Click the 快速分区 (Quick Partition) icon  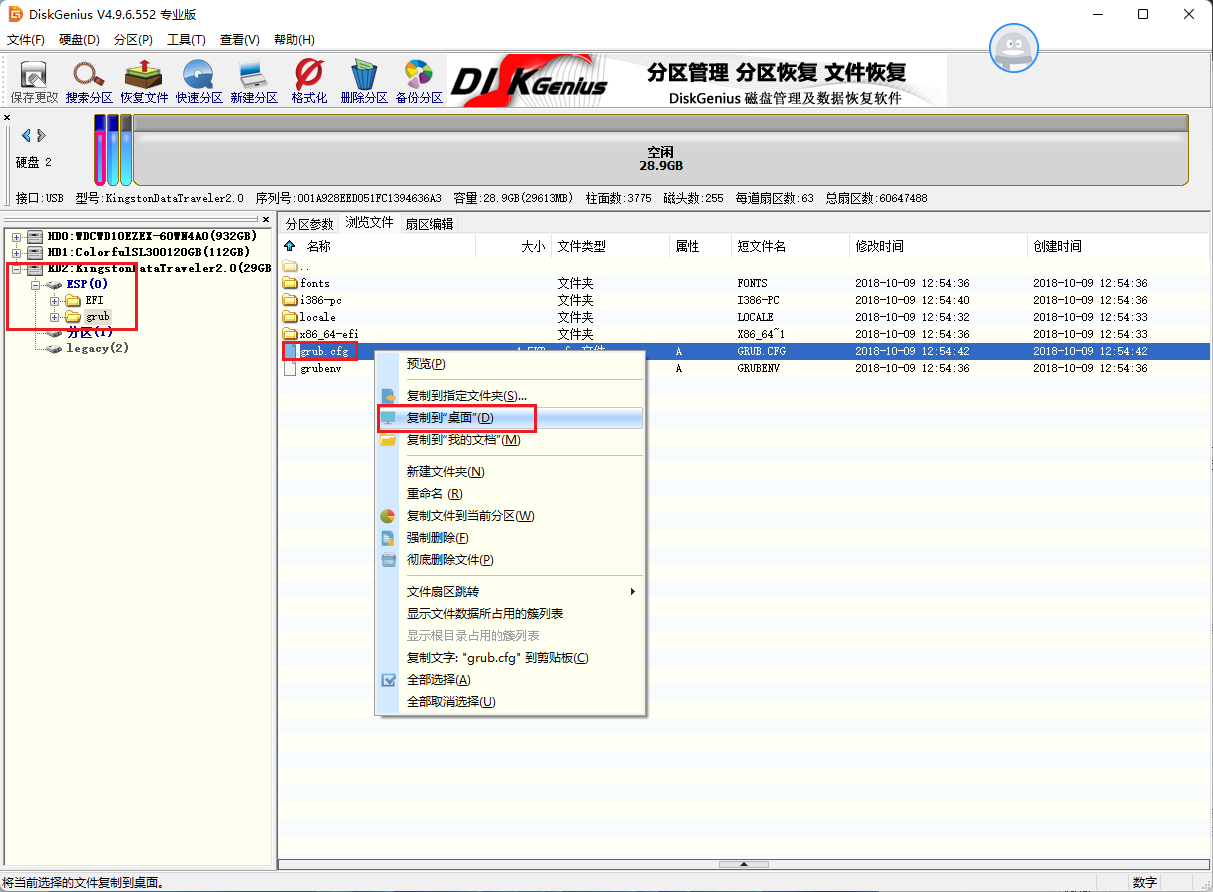click(x=199, y=81)
